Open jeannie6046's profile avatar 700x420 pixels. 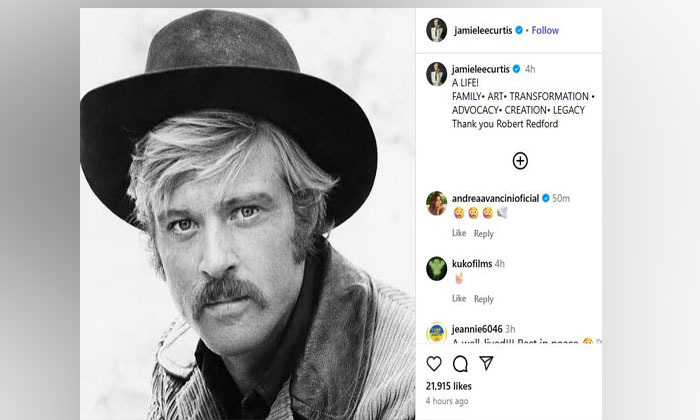436,332
